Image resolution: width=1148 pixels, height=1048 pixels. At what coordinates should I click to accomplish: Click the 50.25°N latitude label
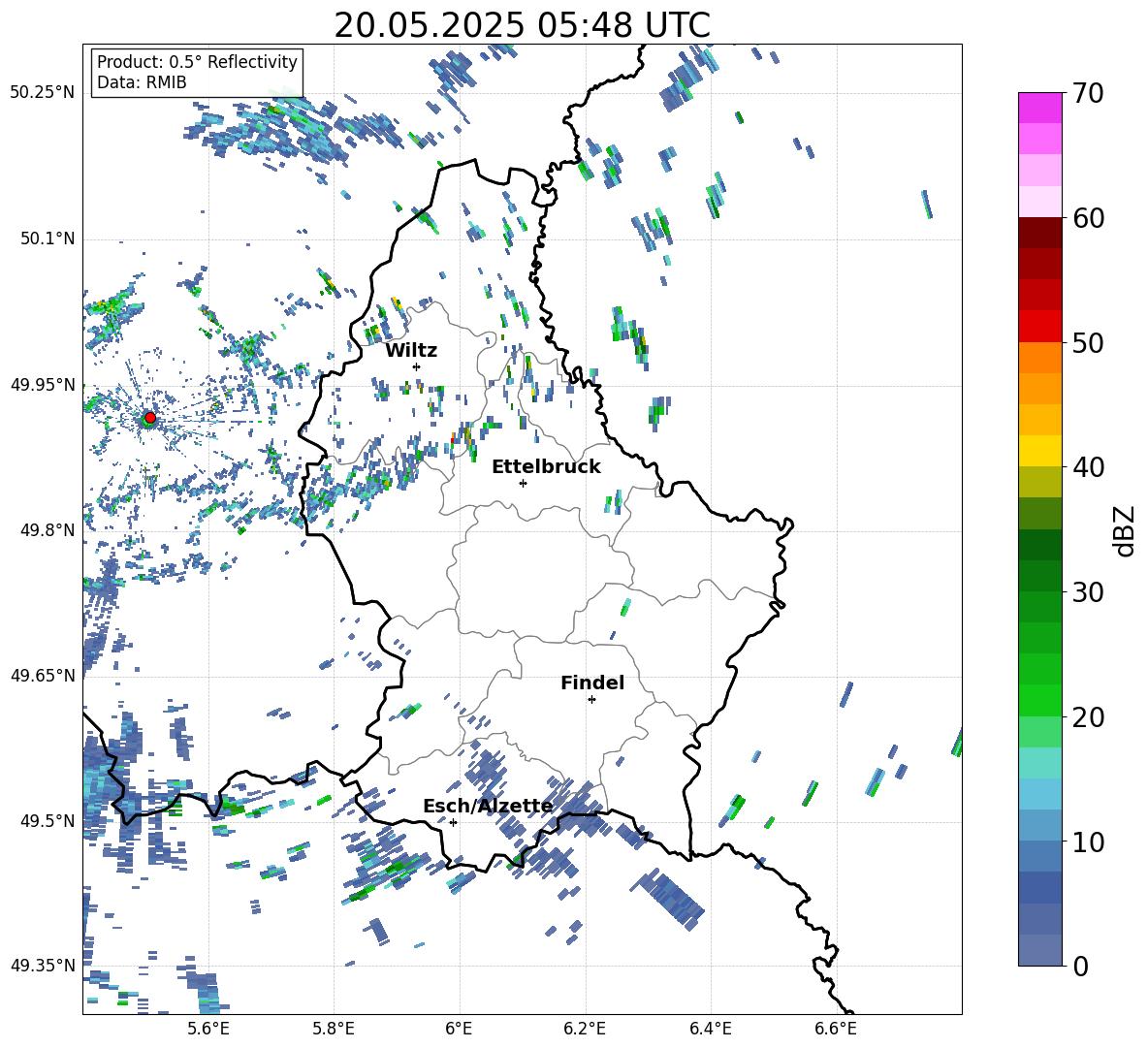(43, 92)
